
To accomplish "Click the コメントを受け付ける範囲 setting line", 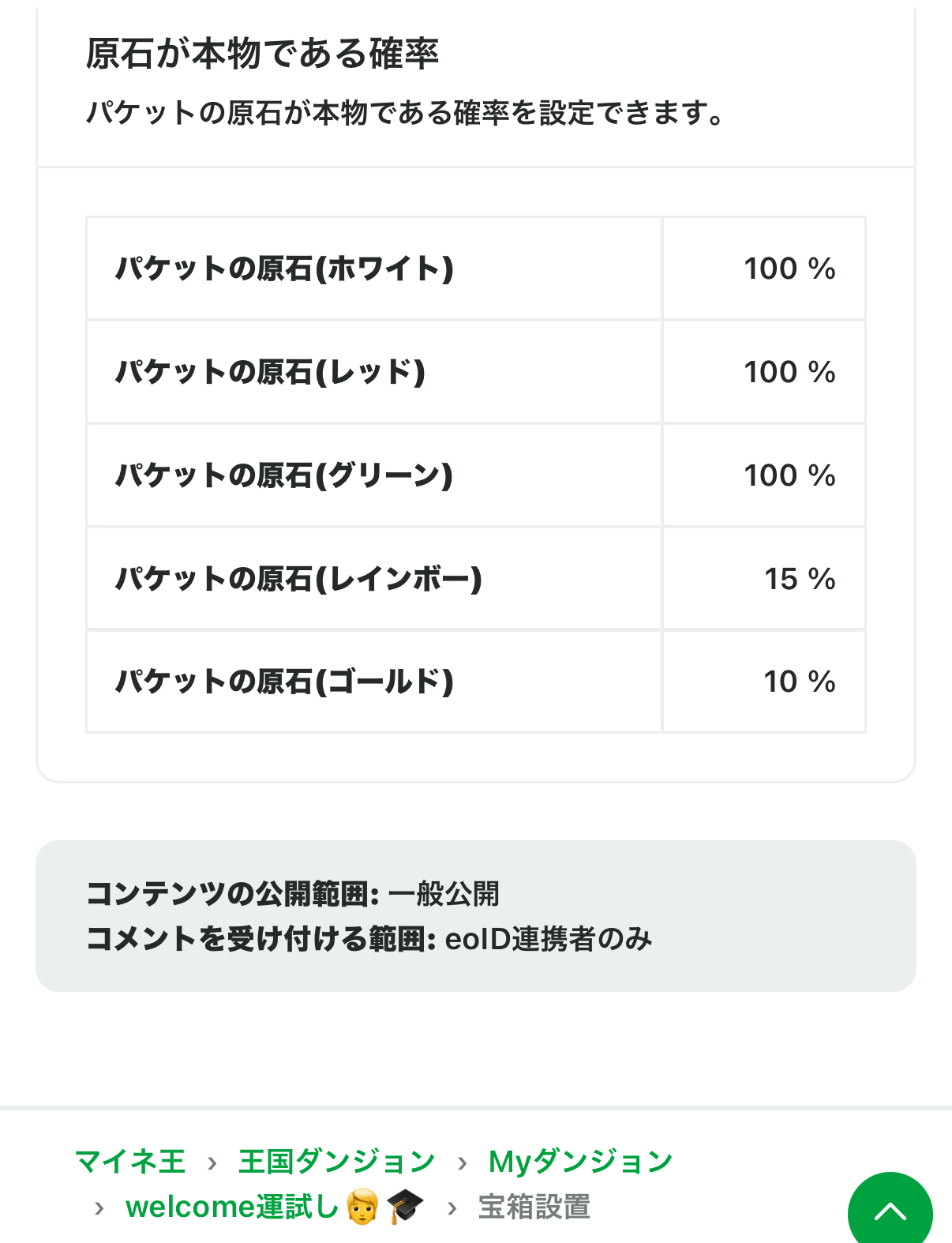I will [x=369, y=939].
